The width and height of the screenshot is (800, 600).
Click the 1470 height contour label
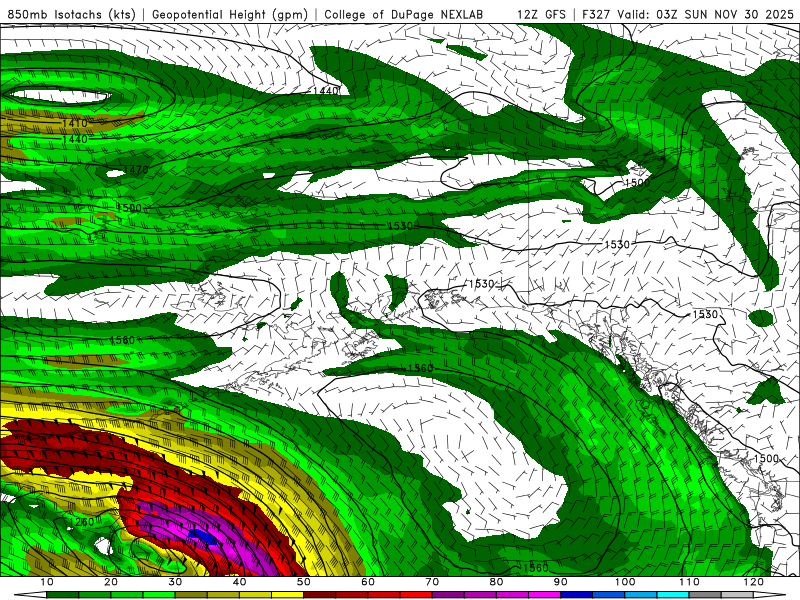pyautogui.click(x=136, y=169)
